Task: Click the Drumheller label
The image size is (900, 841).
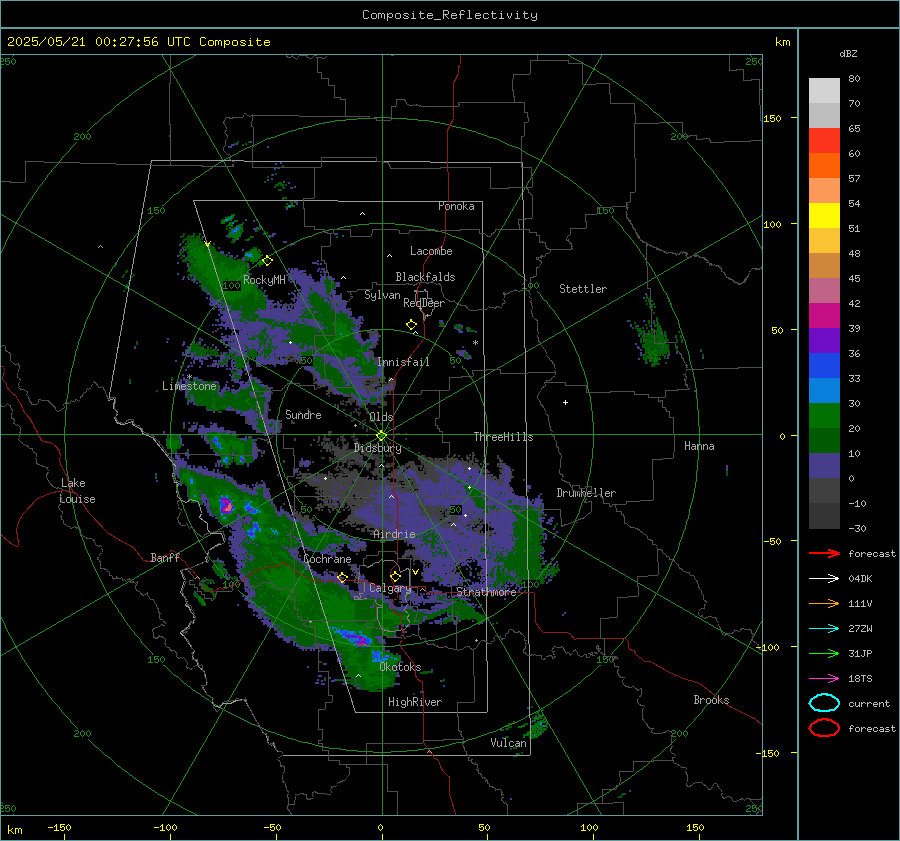Action: (x=586, y=493)
